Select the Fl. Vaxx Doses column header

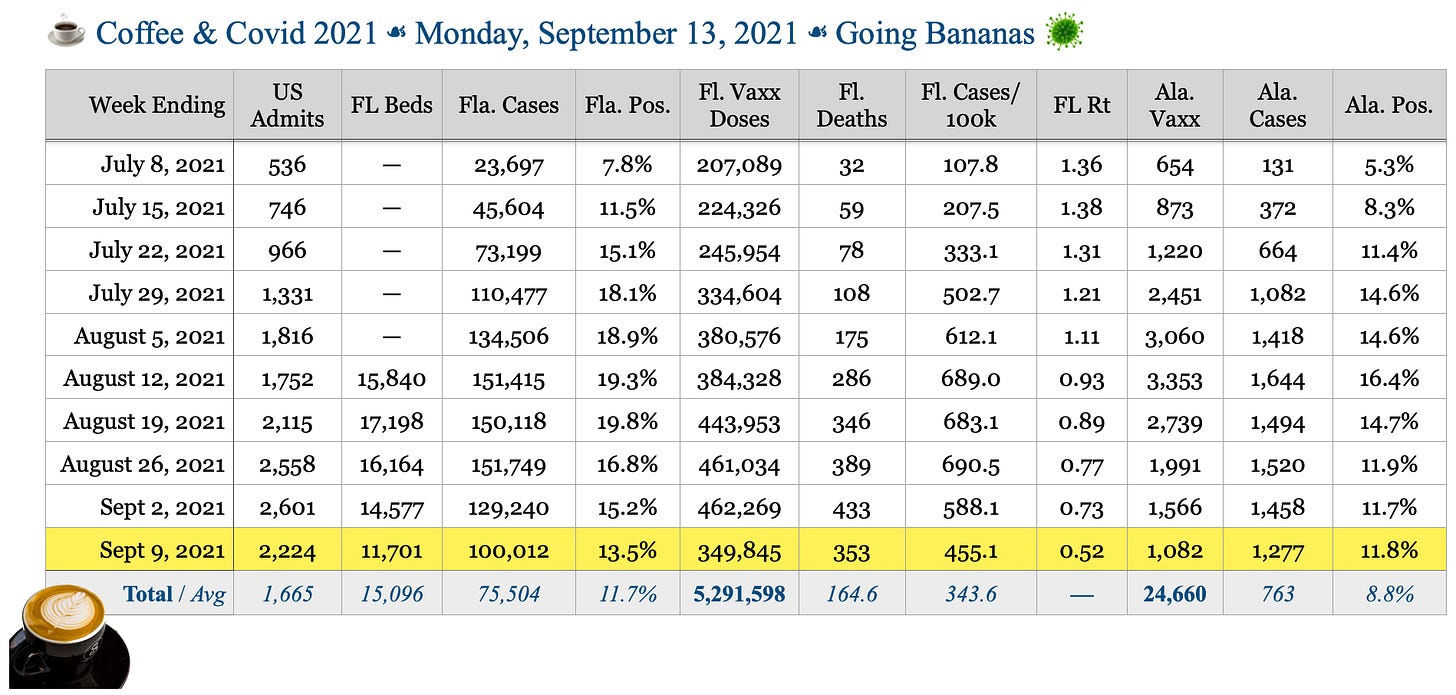point(740,105)
